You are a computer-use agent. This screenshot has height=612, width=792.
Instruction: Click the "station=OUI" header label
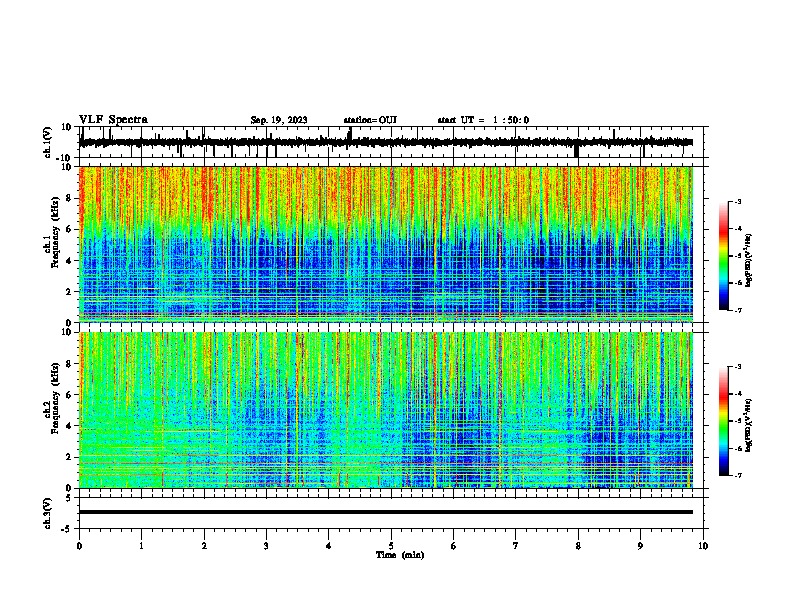point(370,120)
